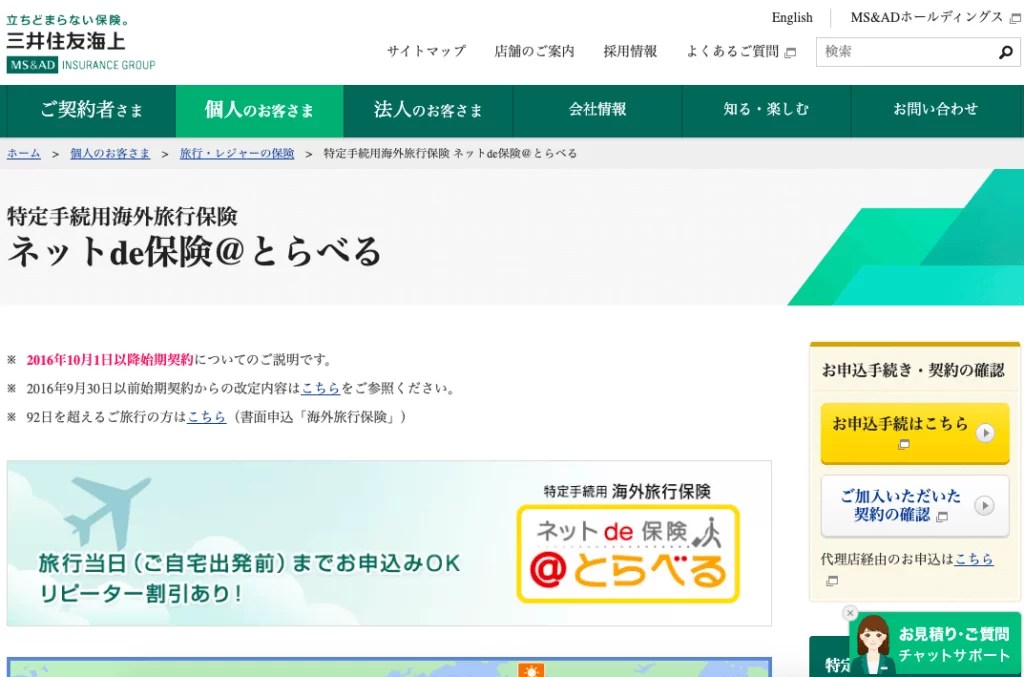
Task: Close the chat support popup
Action: 850,612
